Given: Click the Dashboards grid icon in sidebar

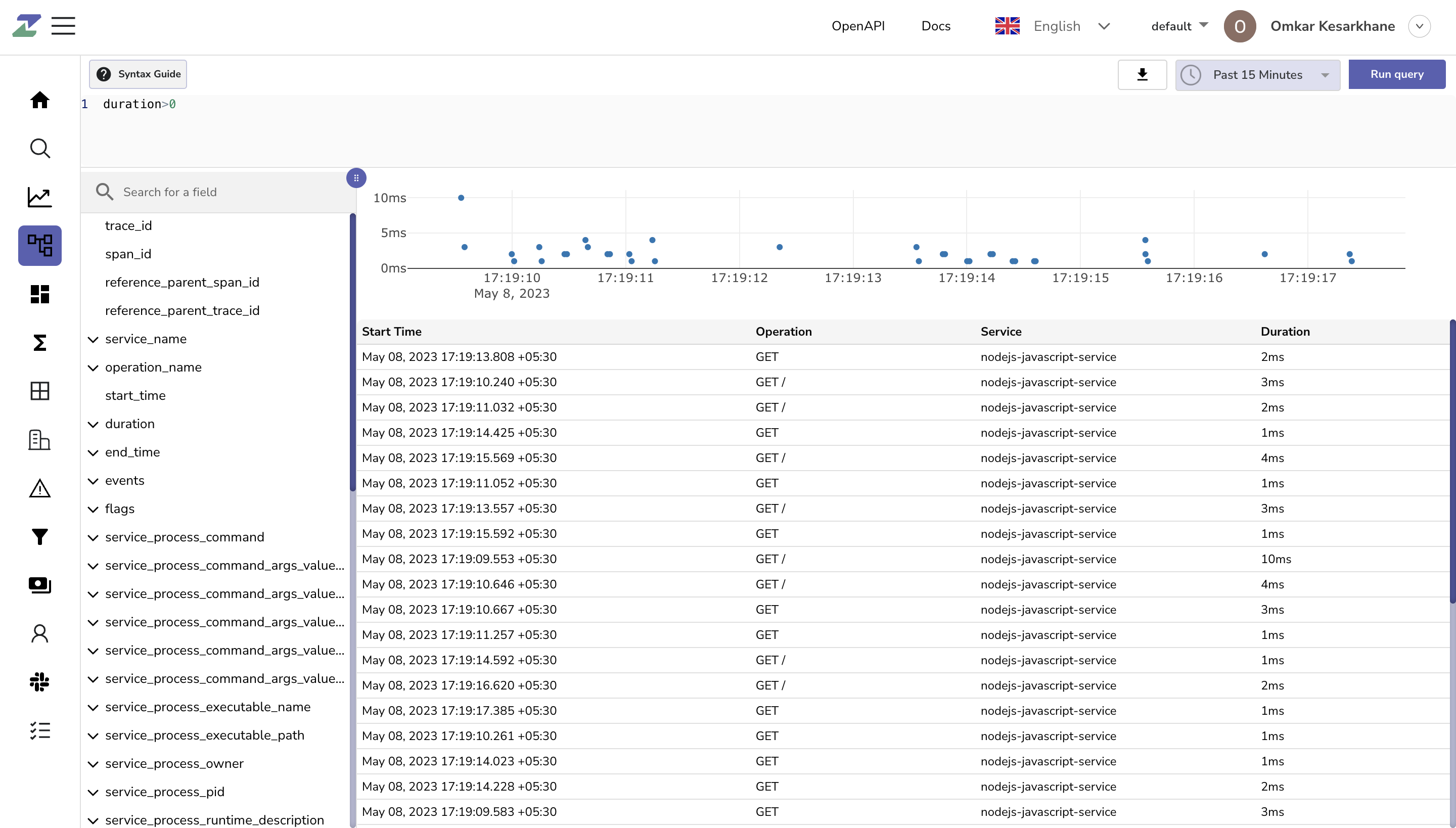Looking at the screenshot, I should click(40, 294).
